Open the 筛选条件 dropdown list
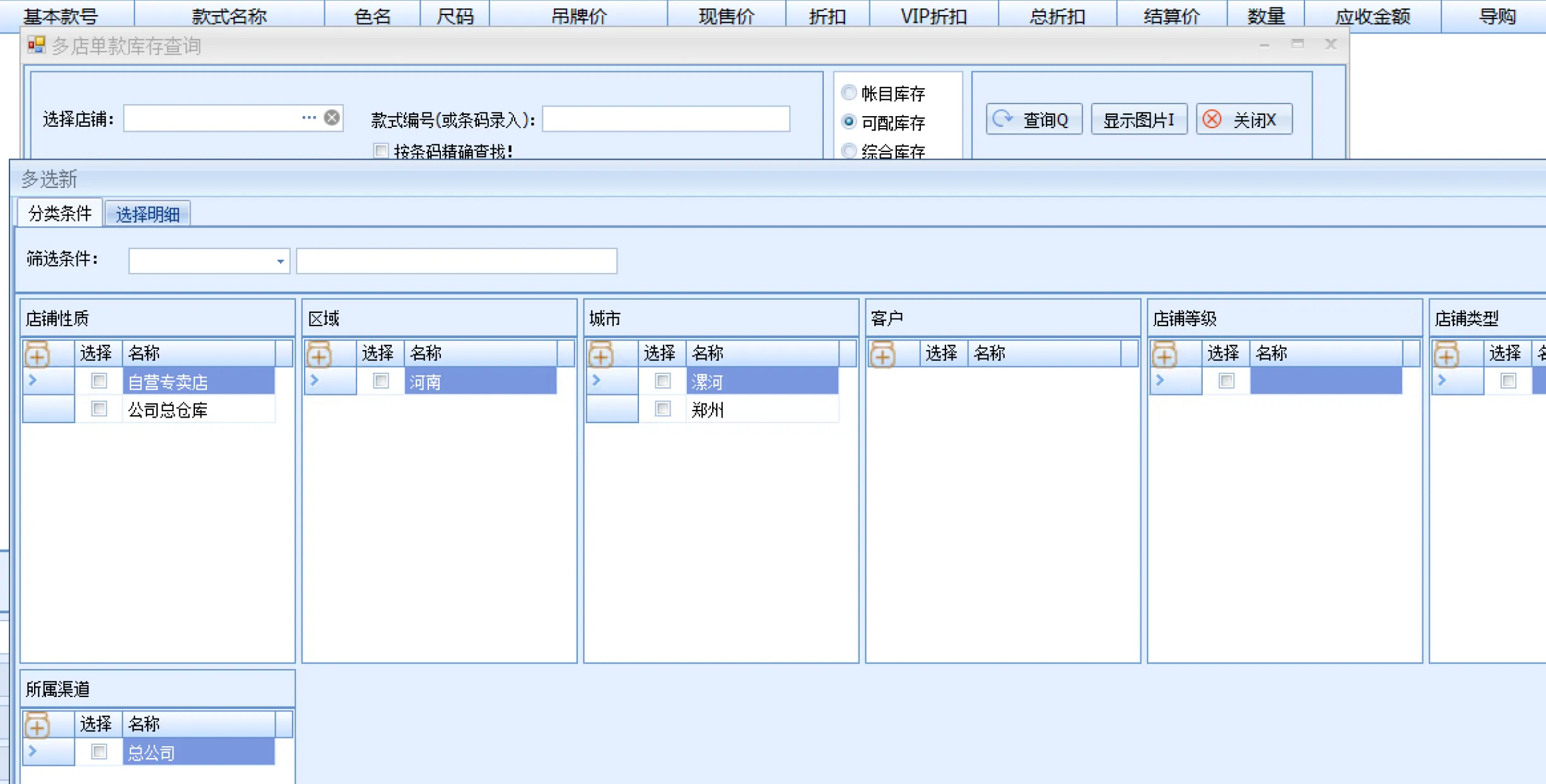 coord(280,261)
